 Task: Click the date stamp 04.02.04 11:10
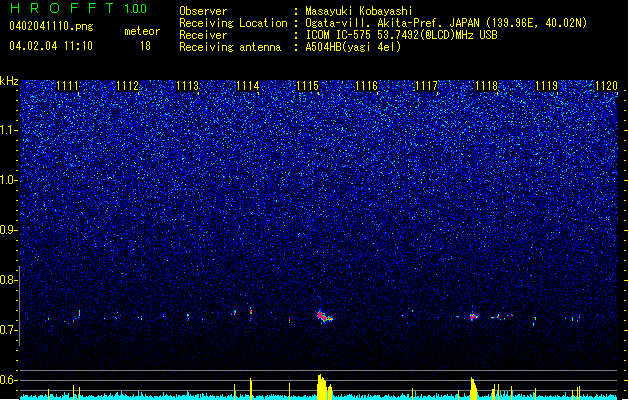tap(51, 46)
